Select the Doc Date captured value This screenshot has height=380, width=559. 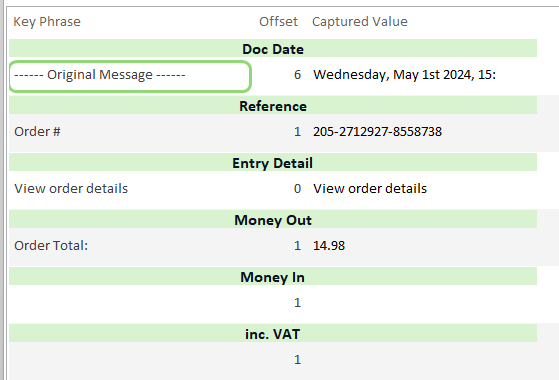[x=404, y=75]
